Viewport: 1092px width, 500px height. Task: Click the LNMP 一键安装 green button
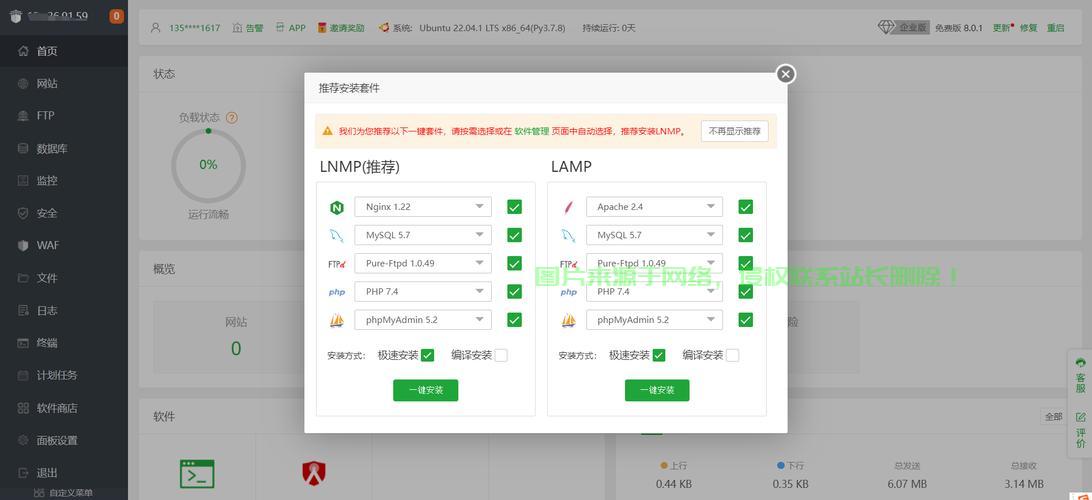pos(425,390)
